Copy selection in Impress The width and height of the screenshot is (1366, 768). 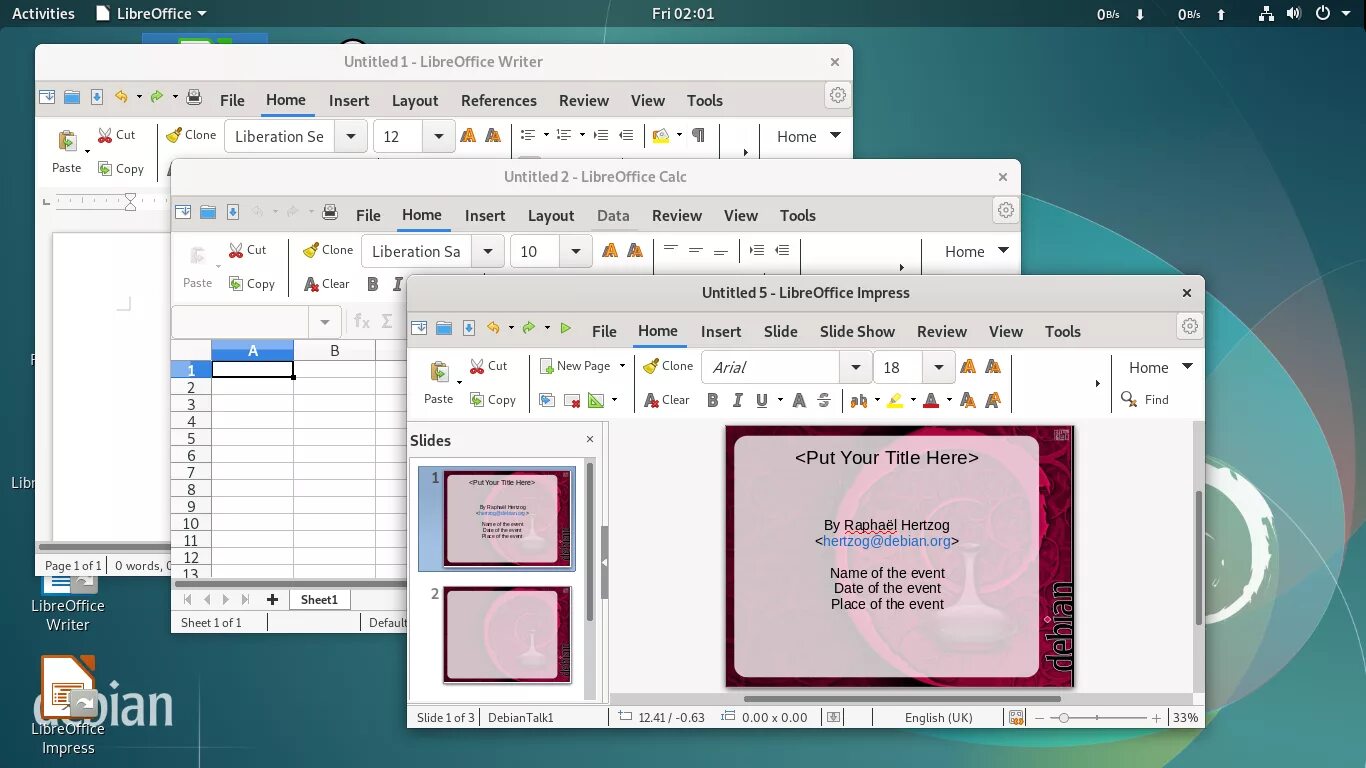tap(492, 400)
